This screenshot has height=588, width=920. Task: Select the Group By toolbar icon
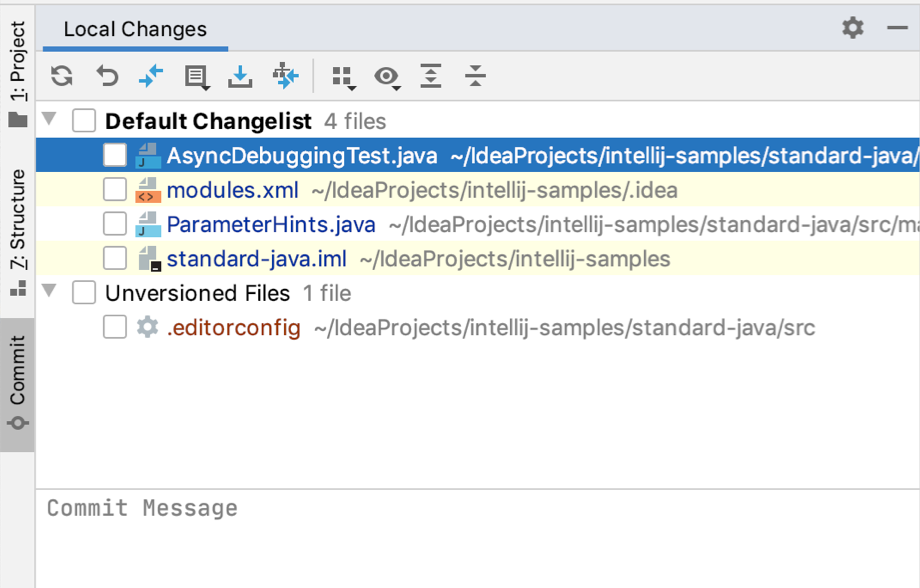(343, 76)
